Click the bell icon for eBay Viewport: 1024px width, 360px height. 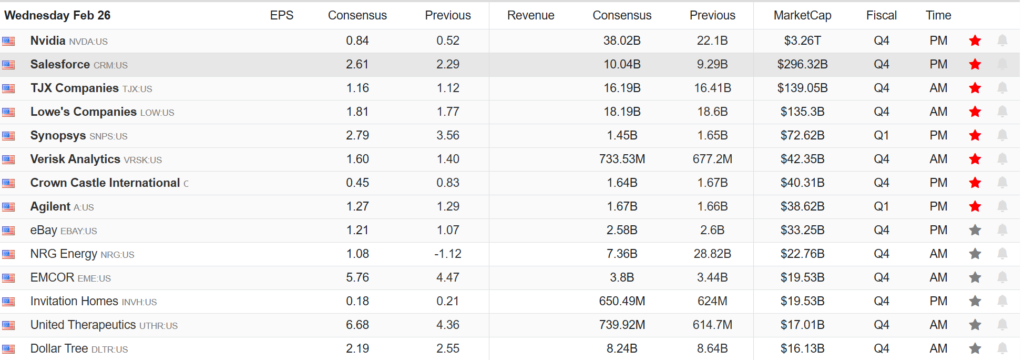1002,230
